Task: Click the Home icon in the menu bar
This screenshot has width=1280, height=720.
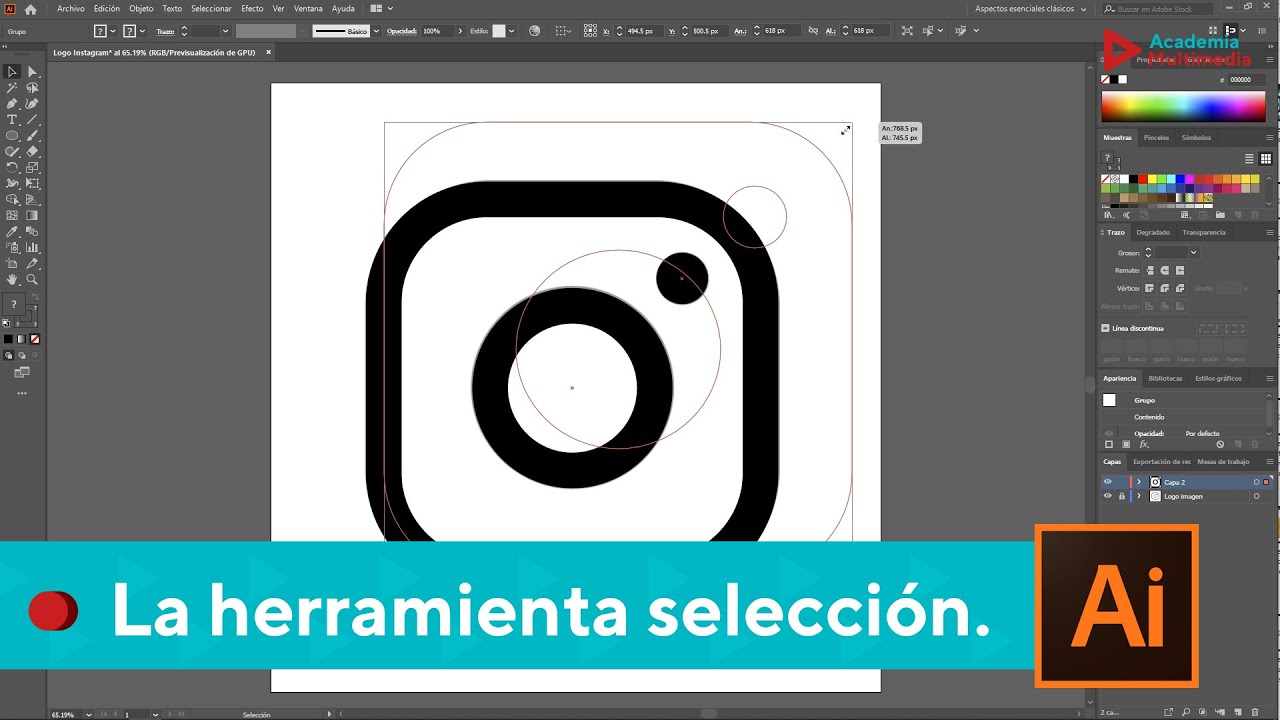Action: [31, 9]
